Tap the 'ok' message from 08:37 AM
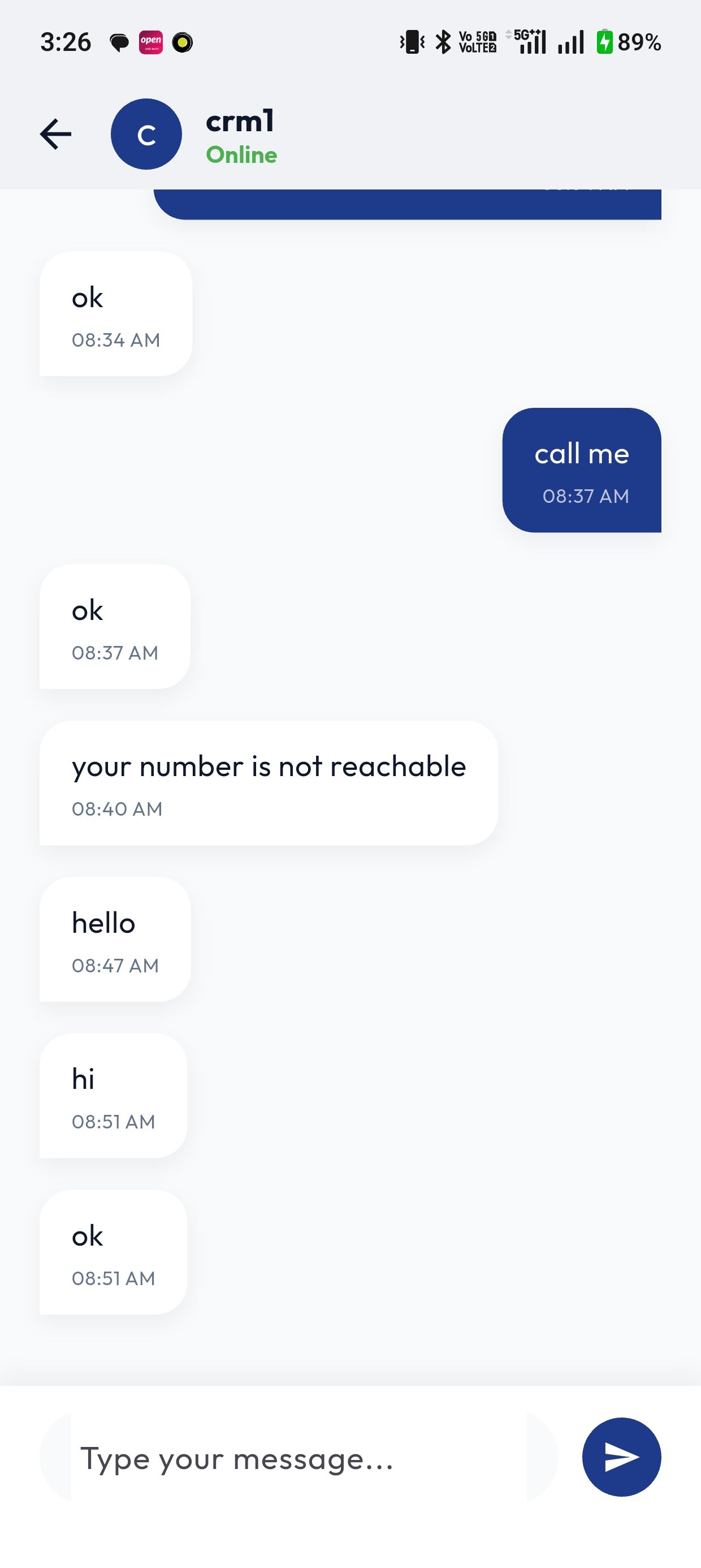This screenshot has width=701, height=1568. (115, 626)
